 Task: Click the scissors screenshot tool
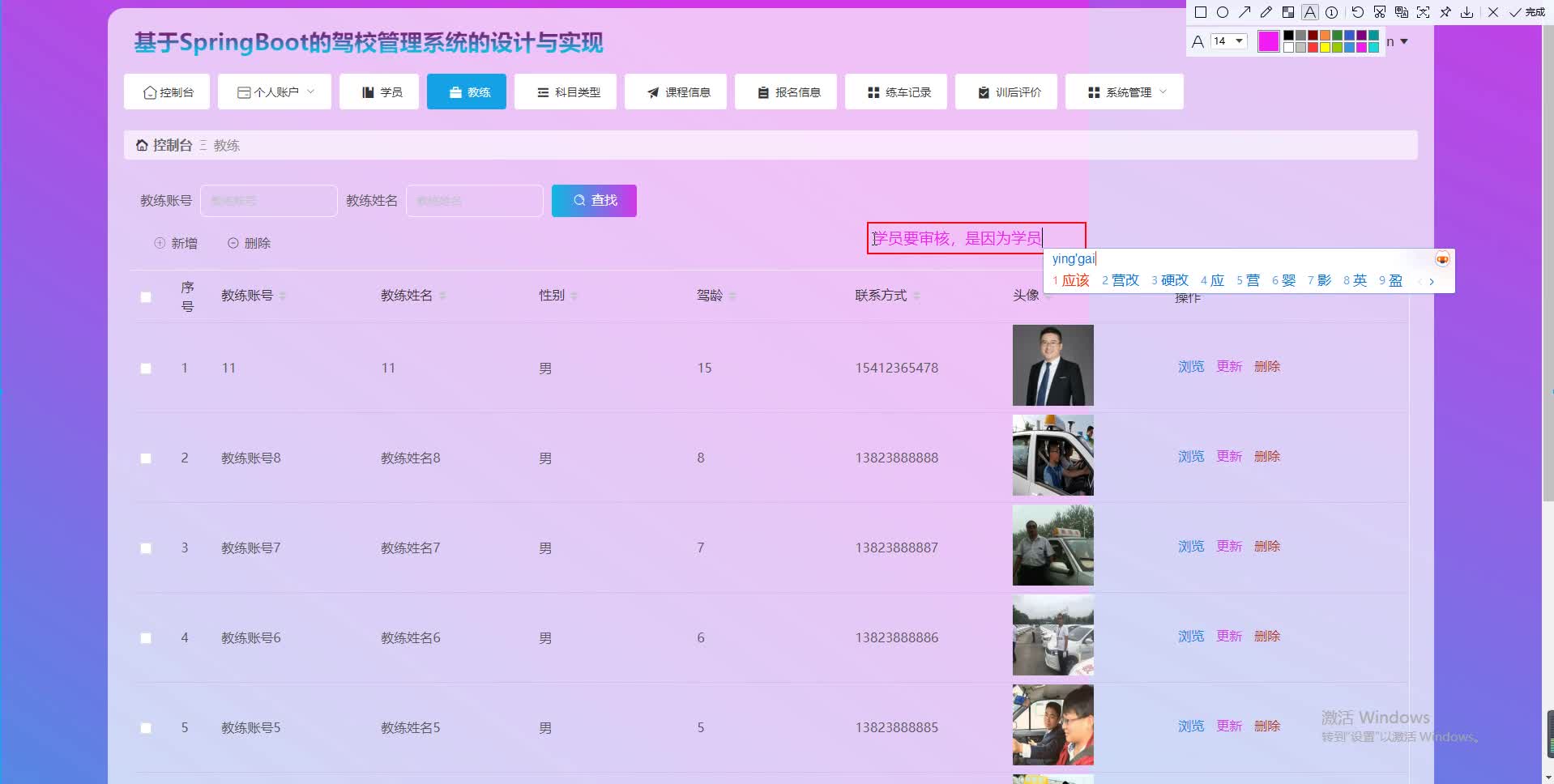coord(1380,12)
